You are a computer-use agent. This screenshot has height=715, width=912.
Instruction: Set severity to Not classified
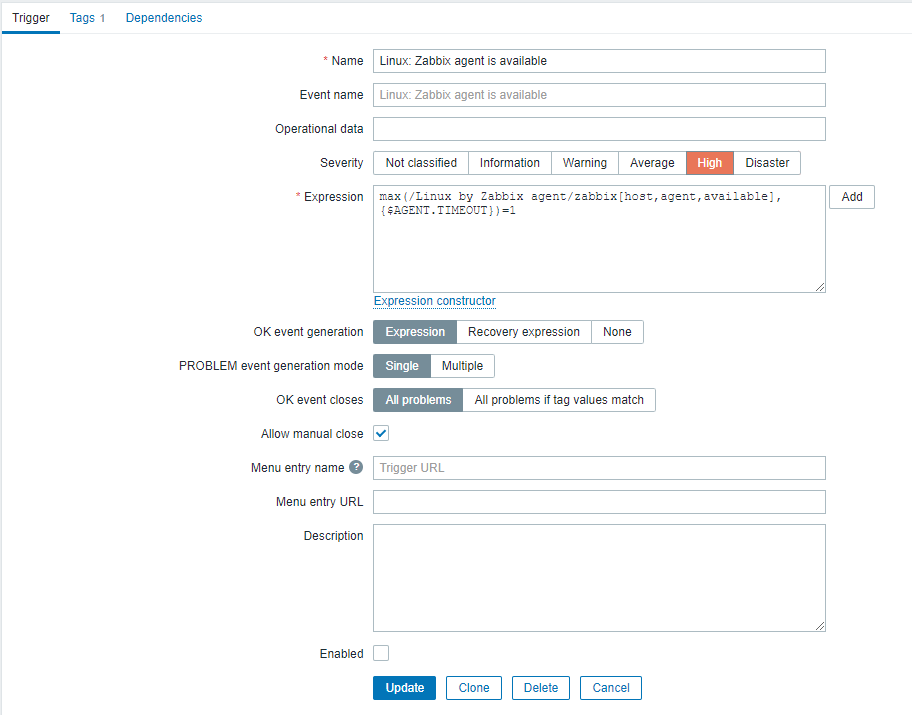(x=421, y=163)
